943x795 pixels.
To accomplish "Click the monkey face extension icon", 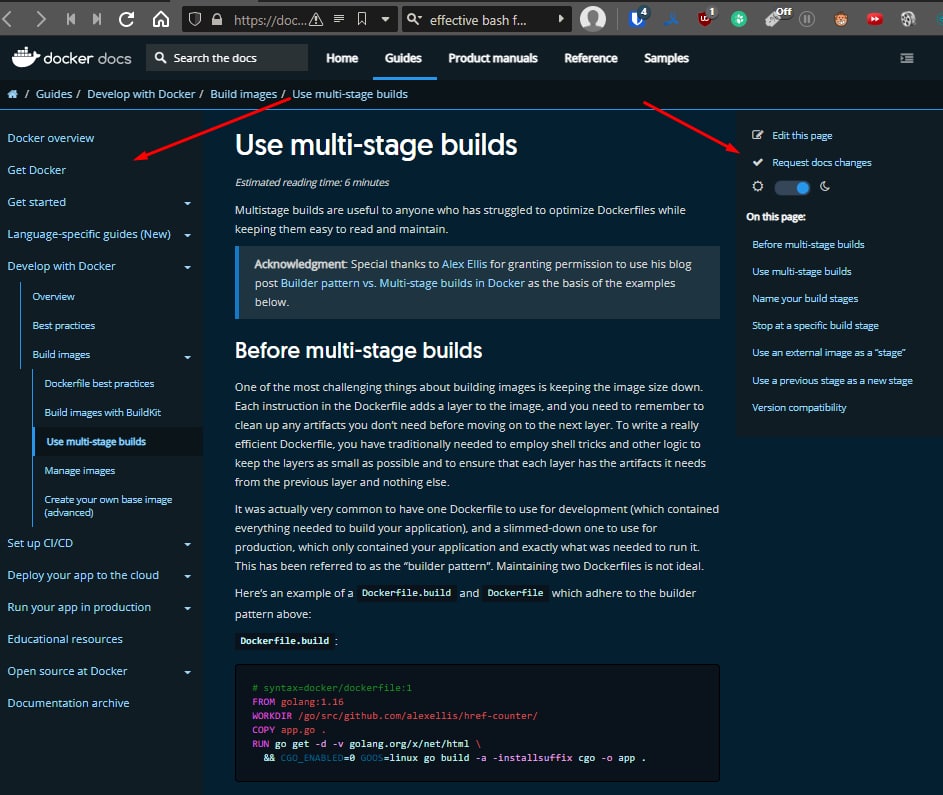I will click(841, 19).
